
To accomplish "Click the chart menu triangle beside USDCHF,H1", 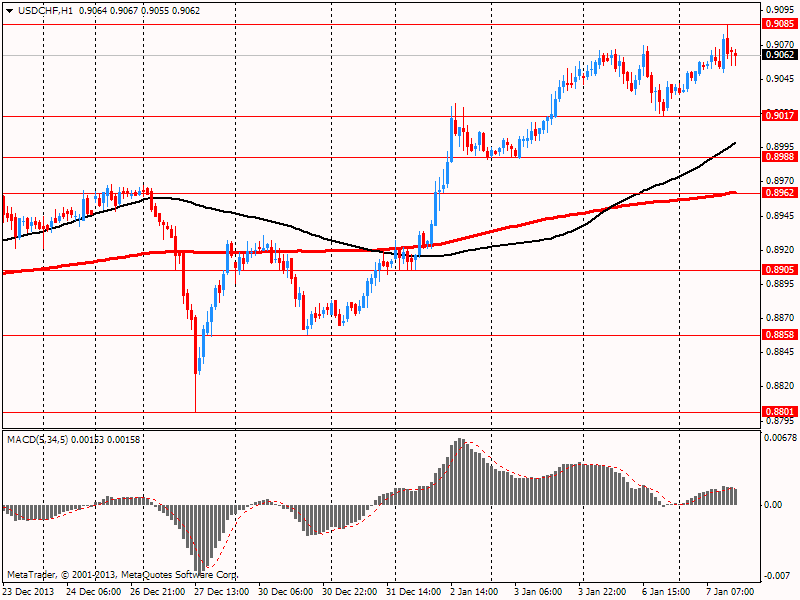I will tap(9, 10).
